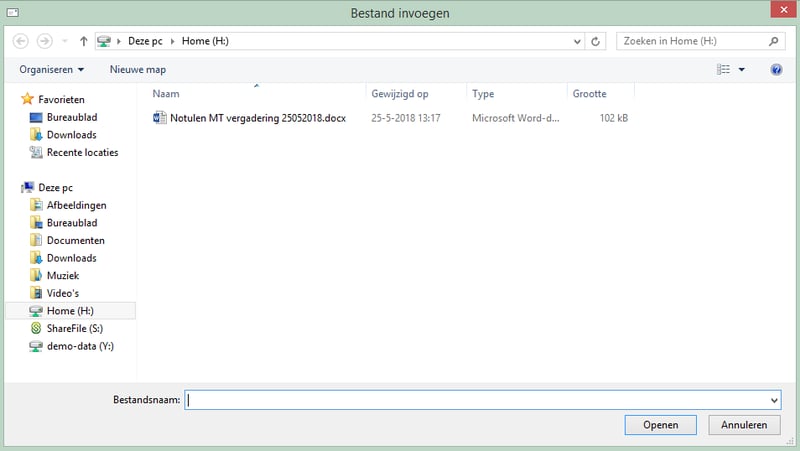Open help via the blue question icon
Viewport: 800px width, 451px height.
coord(776,70)
